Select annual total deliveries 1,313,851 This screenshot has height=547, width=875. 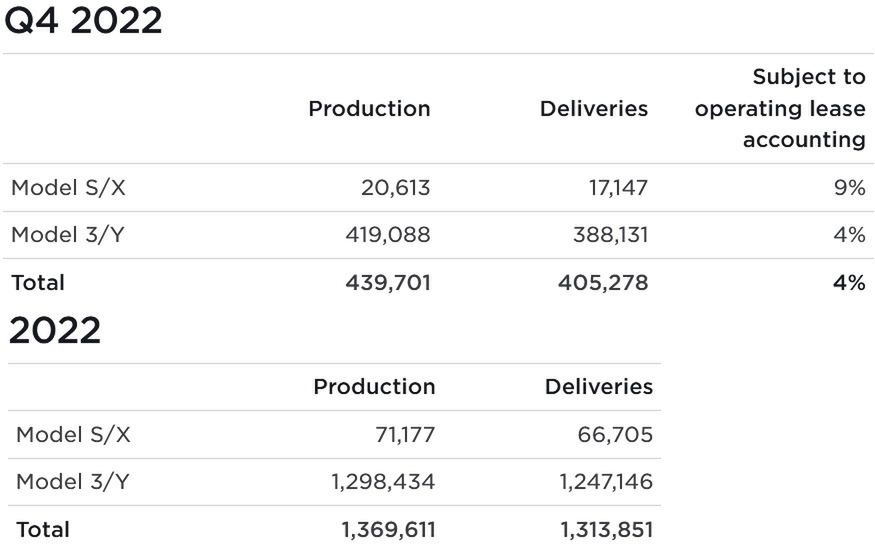[x=606, y=530]
